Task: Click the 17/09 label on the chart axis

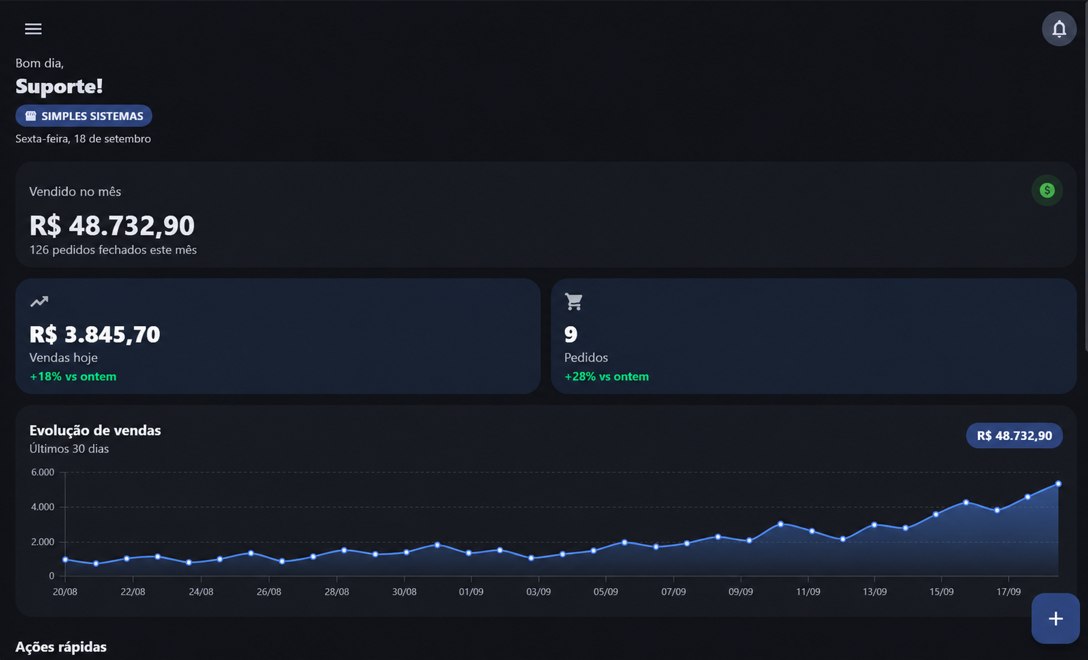Action: [x=1009, y=592]
